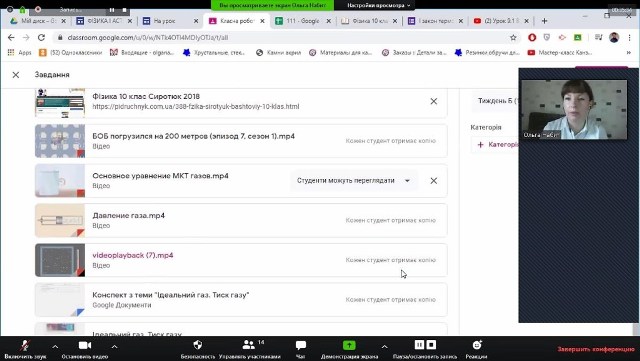Close the Завдання assignment editor with X

pos(16,75)
